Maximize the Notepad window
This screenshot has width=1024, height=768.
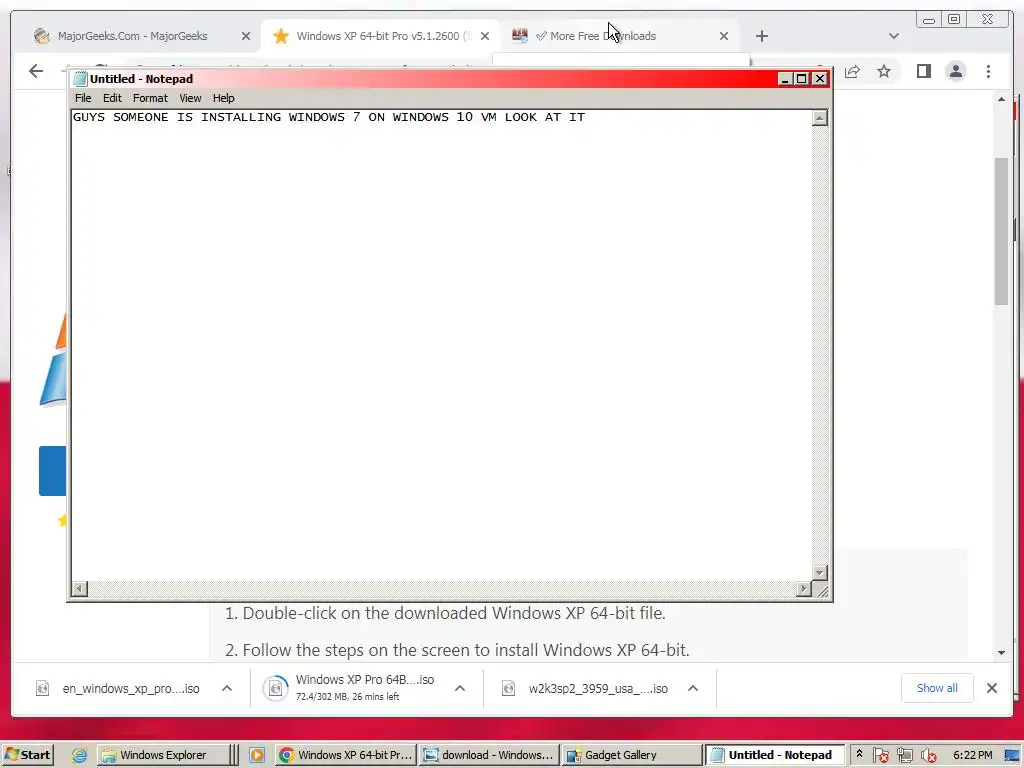pos(801,79)
